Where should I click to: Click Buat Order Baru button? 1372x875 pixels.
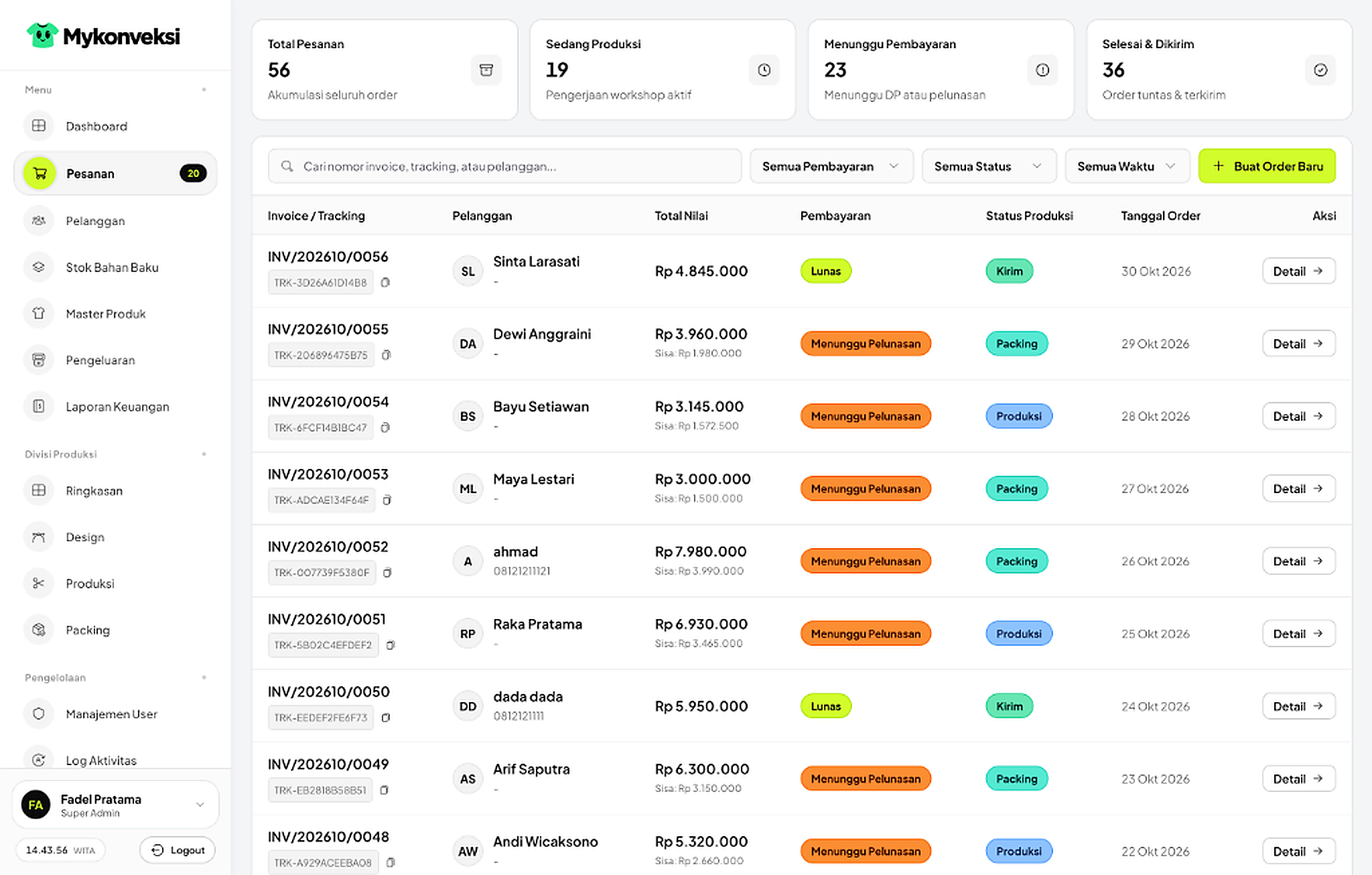1267,166
